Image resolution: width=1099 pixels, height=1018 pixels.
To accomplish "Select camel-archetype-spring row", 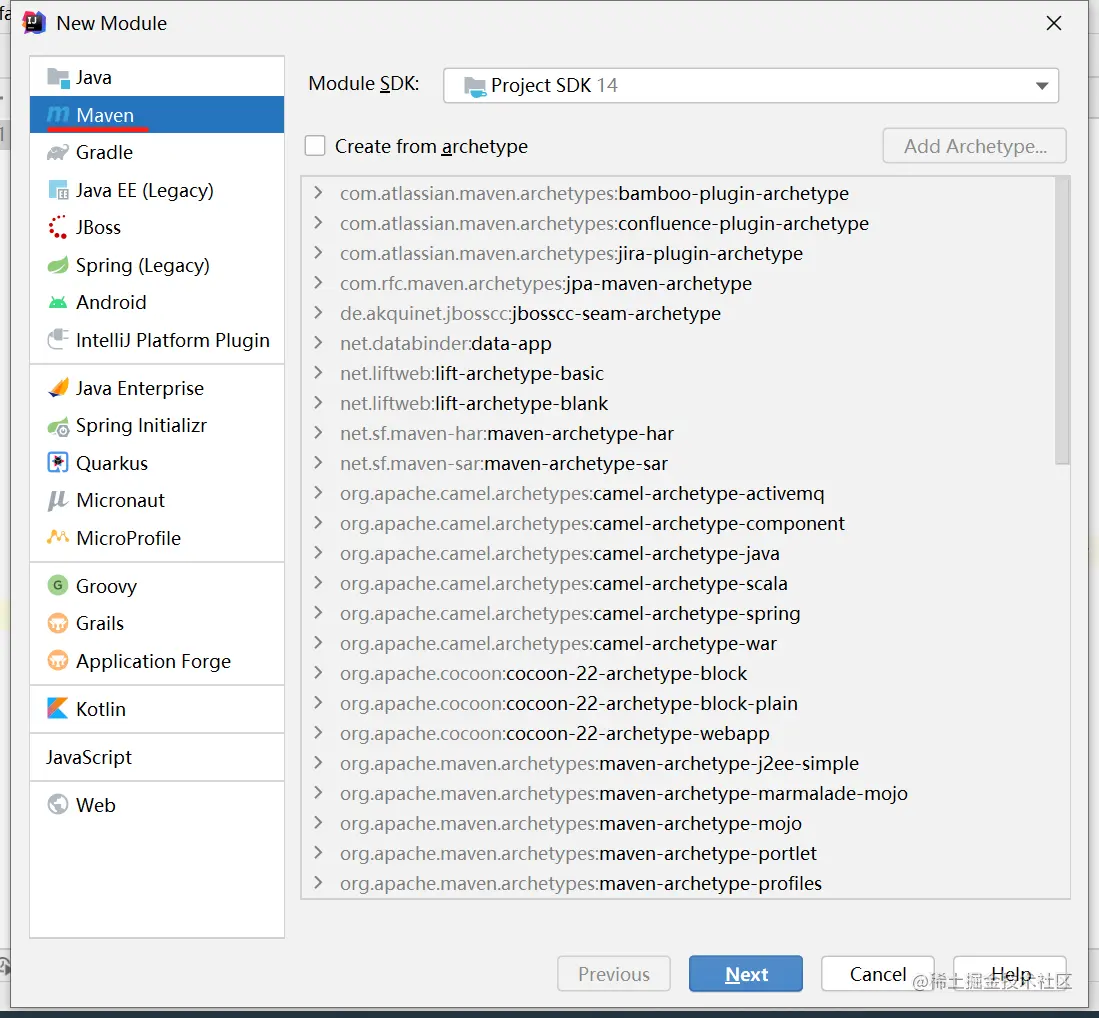I will 678,613.
